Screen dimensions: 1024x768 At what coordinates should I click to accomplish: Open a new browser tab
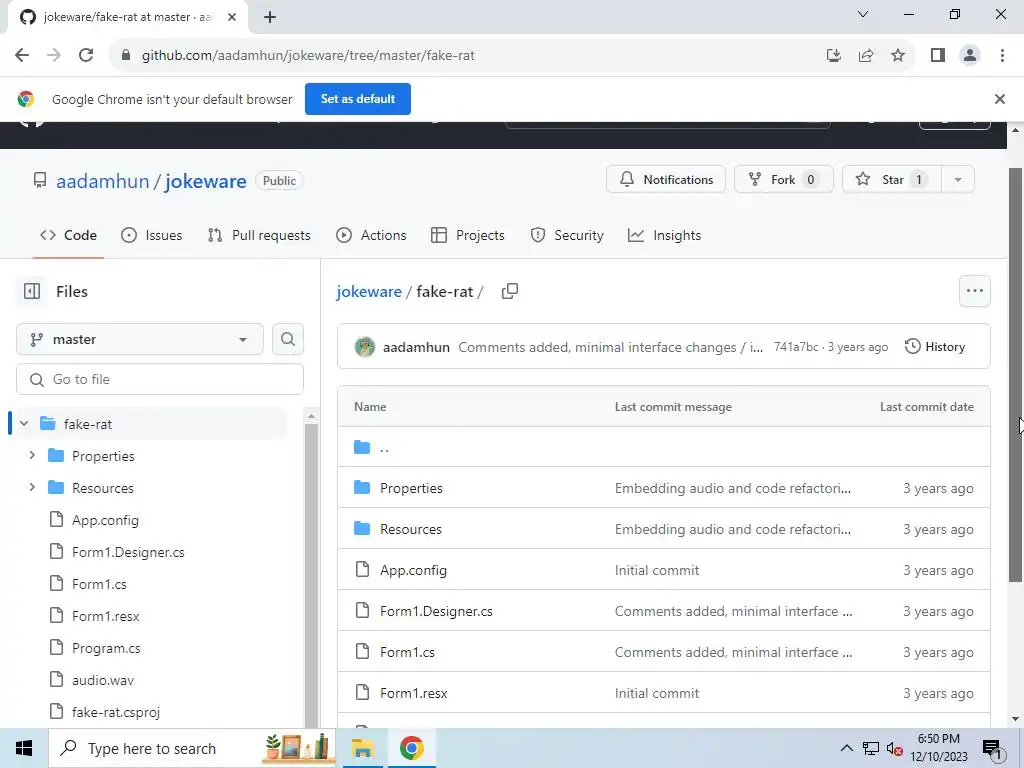[270, 17]
